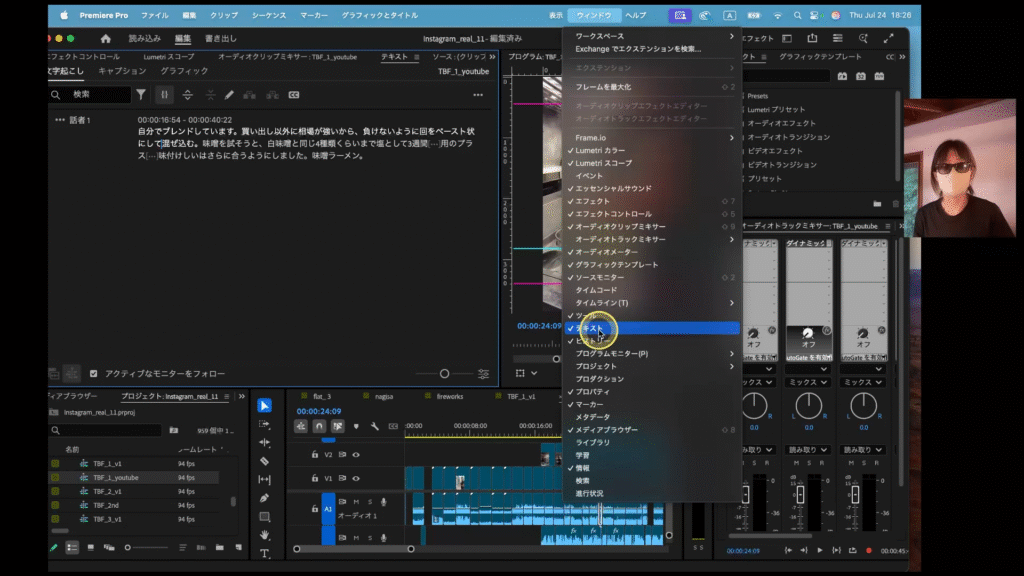The height and width of the screenshot is (576, 1024).
Task: Create a new bin in the project panel
Action: [220, 547]
